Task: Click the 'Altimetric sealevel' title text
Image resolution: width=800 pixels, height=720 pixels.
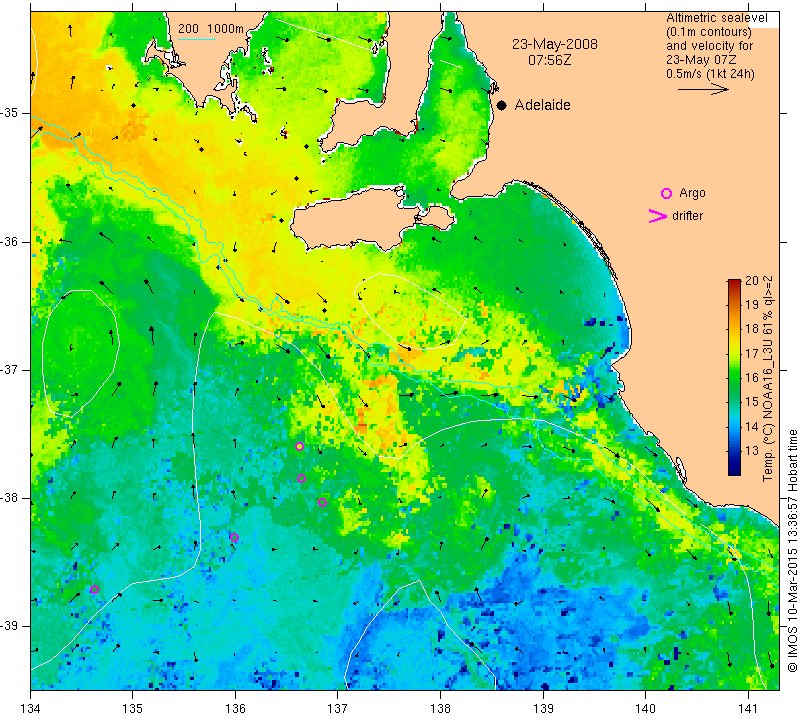Action: pos(716,18)
